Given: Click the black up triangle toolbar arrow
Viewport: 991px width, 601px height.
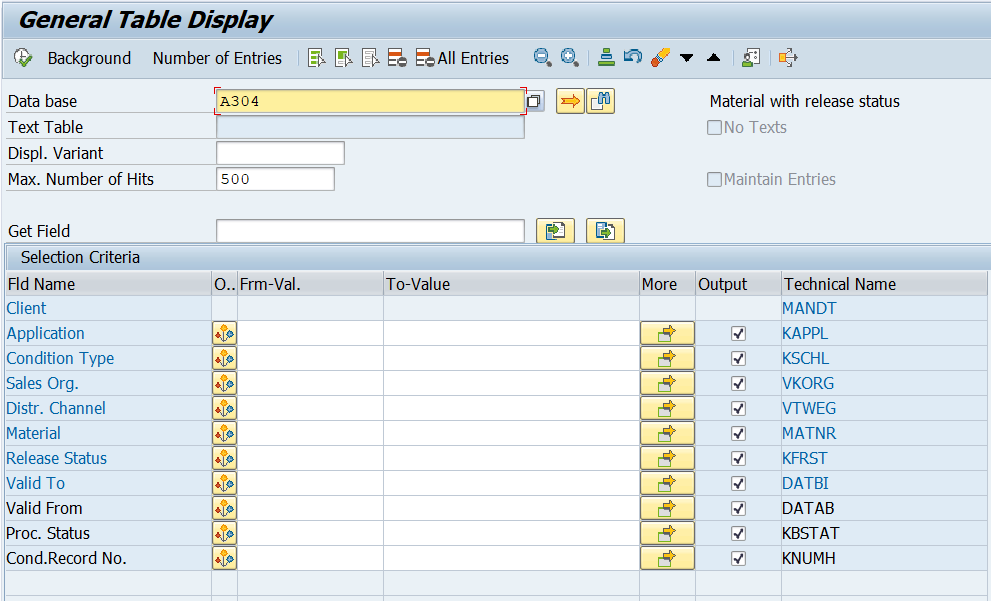Looking at the screenshot, I should [x=714, y=58].
